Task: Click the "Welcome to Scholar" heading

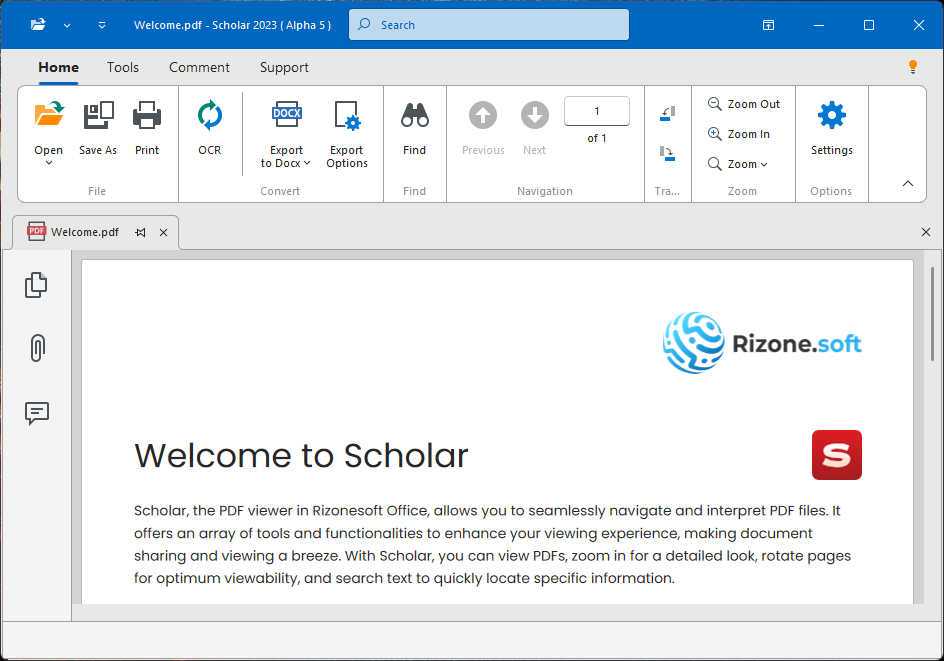Action: tap(301, 456)
